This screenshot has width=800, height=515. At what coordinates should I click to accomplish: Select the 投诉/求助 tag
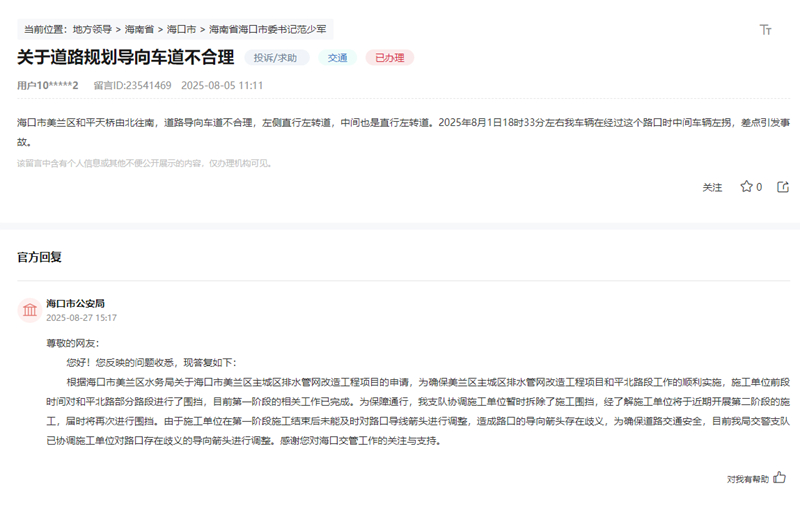tap(276, 58)
